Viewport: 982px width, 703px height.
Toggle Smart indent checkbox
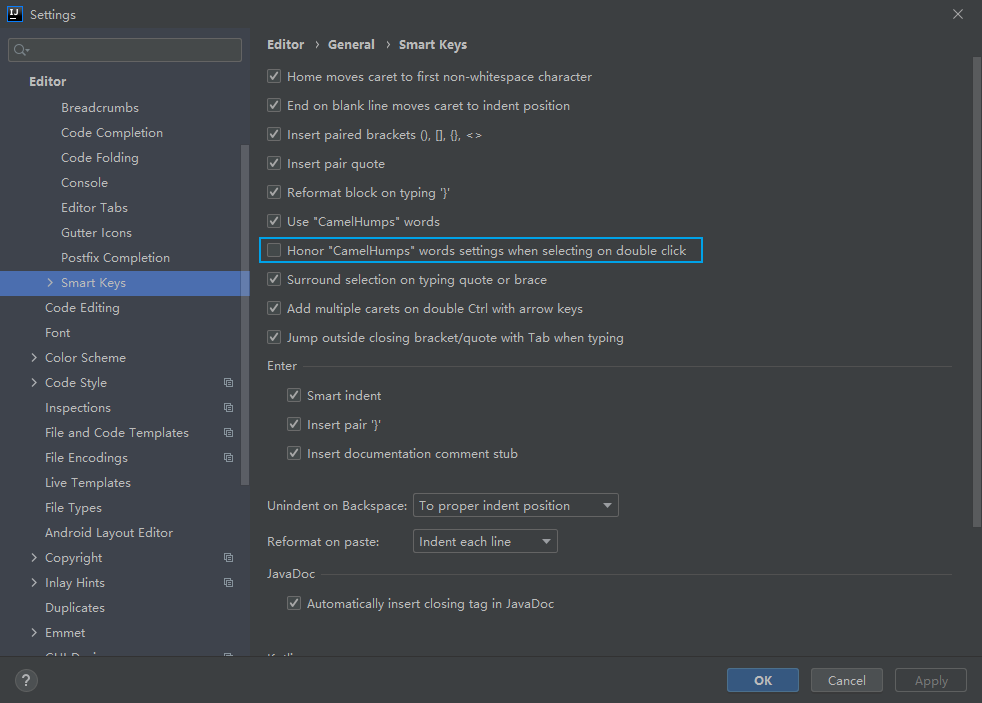click(x=294, y=396)
